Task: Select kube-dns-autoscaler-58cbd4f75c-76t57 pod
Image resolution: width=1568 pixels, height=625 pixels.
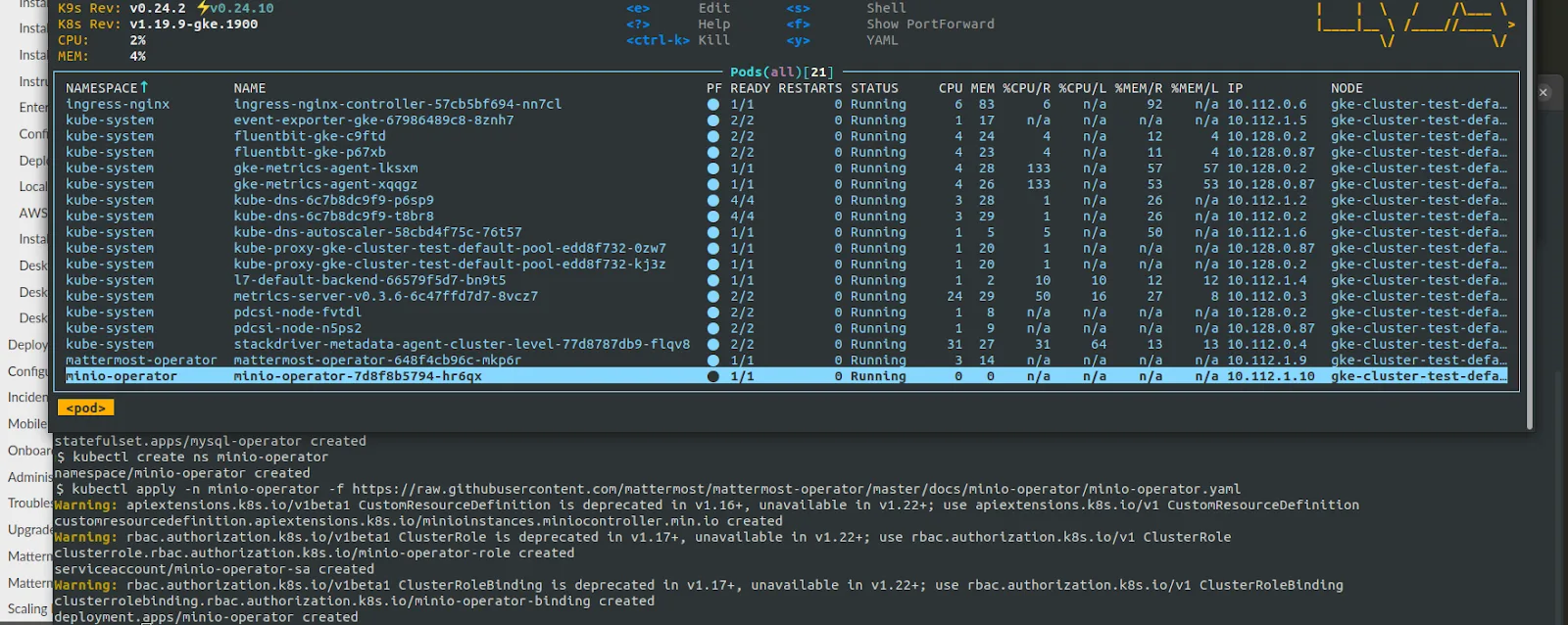Action: 786,232
